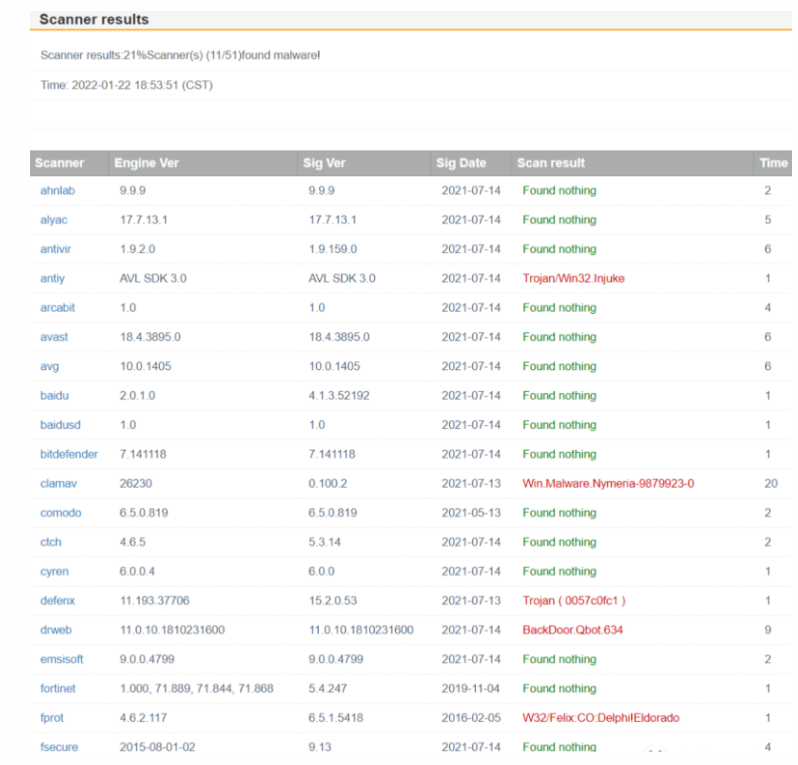The width and height of the screenshot is (798, 765).
Task: Select the BackDoor.Qbot.634 detection result
Action: 573,630
